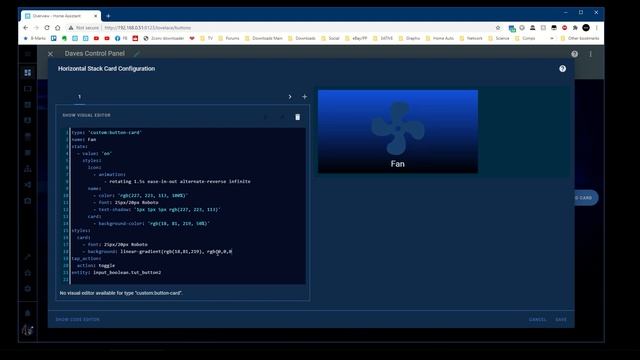Open Chrome three-dot menu
Screen dimensions: 640x360
tap(596, 28)
